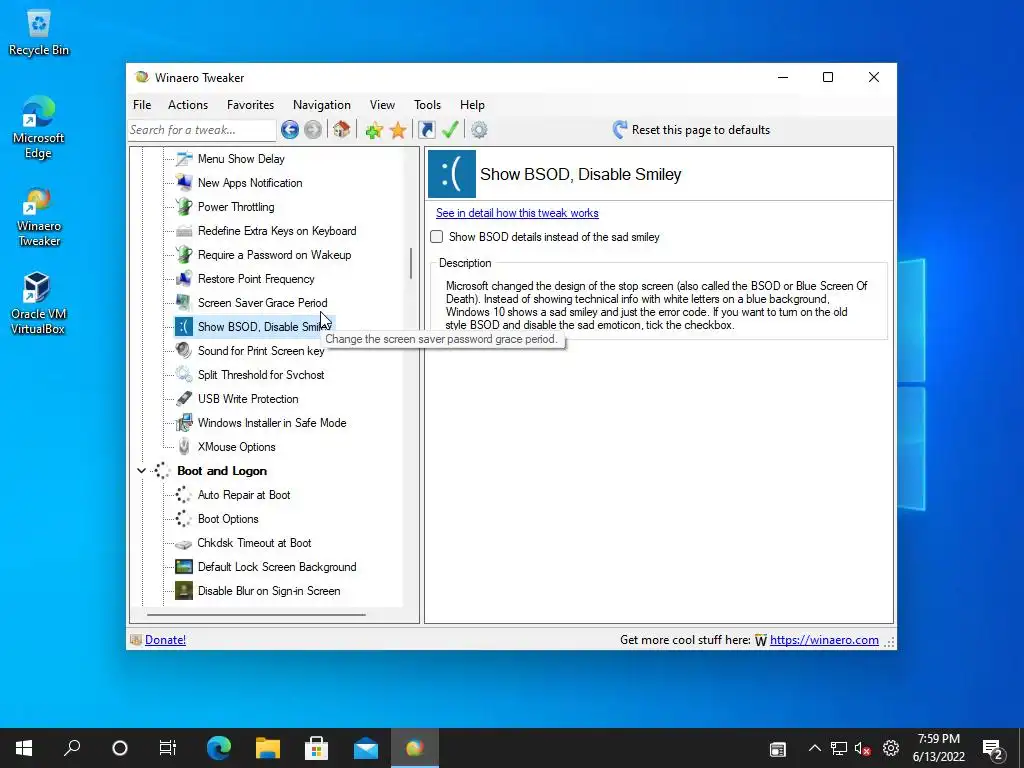
Task: Open the Tools menu
Action: coord(427,105)
